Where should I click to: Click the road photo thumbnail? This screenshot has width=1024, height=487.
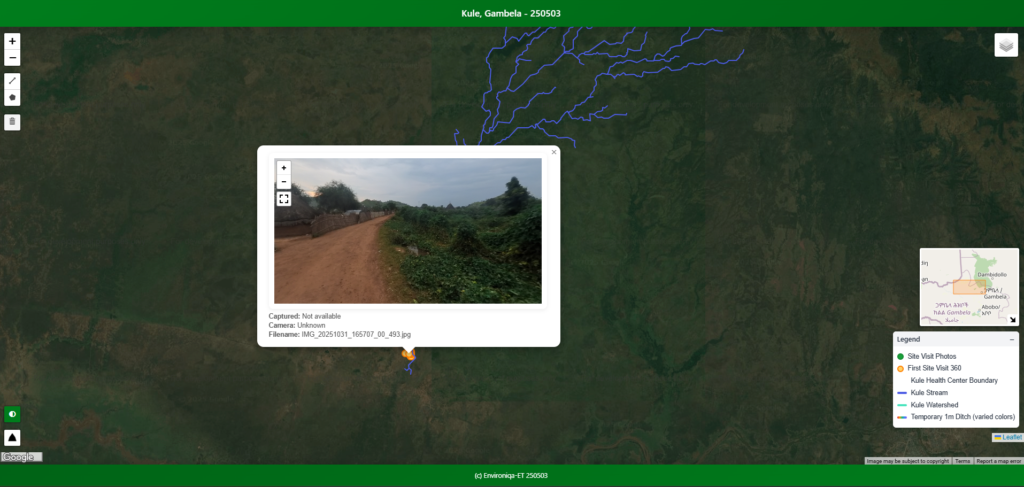click(408, 231)
